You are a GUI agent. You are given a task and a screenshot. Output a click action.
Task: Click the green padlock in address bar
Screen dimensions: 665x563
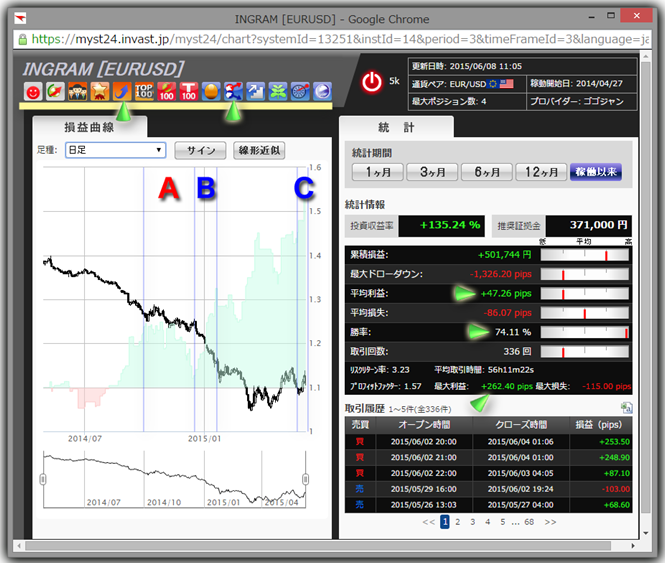[x=22, y=39]
